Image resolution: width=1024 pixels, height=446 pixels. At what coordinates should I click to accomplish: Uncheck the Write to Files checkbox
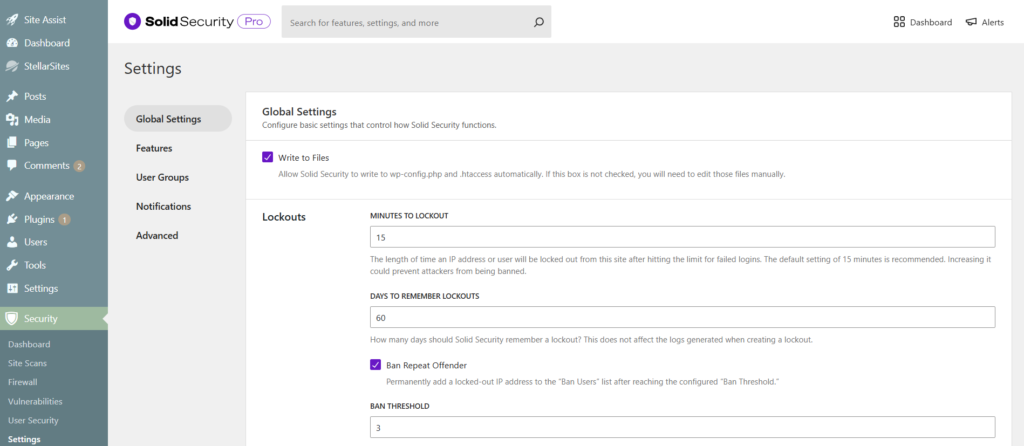(x=268, y=157)
